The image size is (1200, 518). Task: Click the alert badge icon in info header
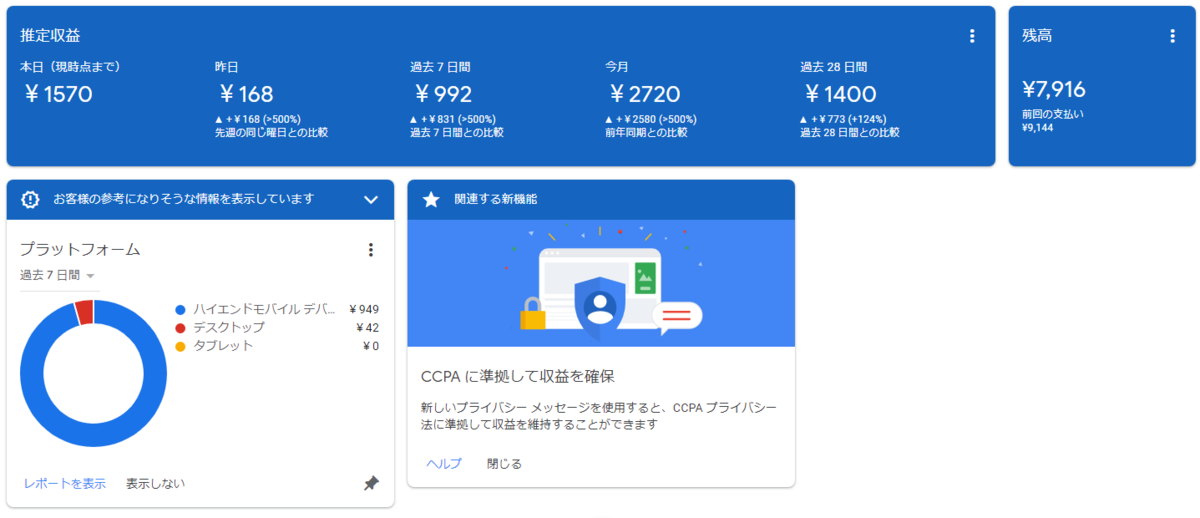(30, 199)
